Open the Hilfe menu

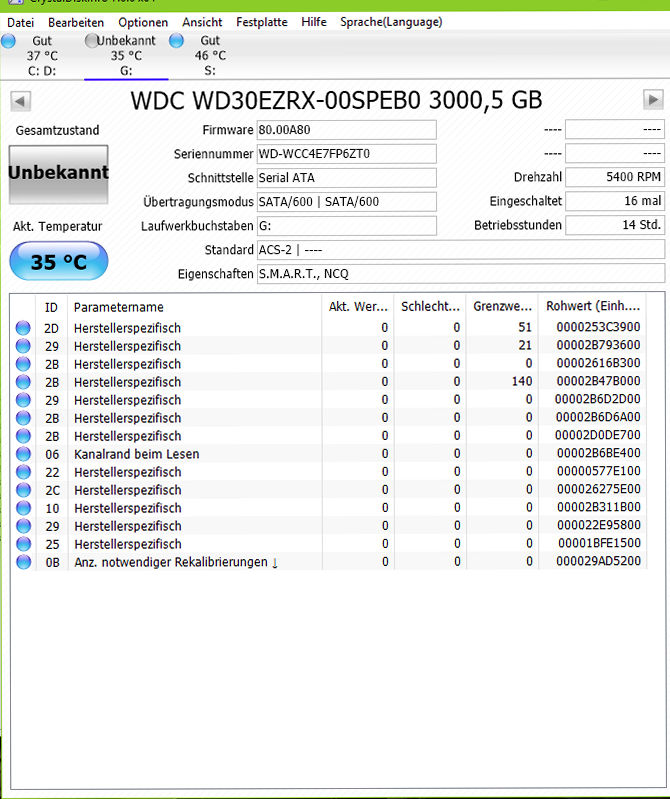314,22
